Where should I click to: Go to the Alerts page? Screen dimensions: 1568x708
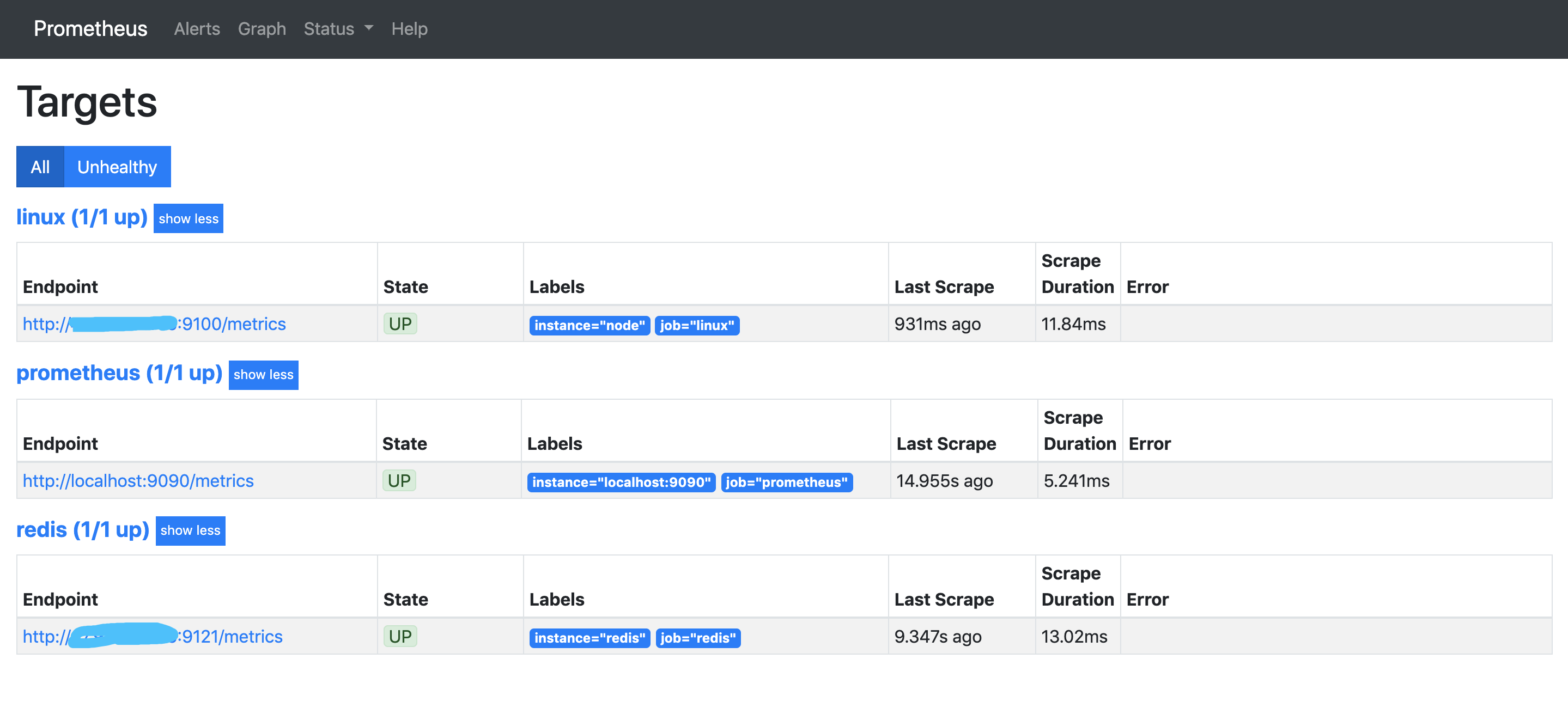pyautogui.click(x=197, y=28)
